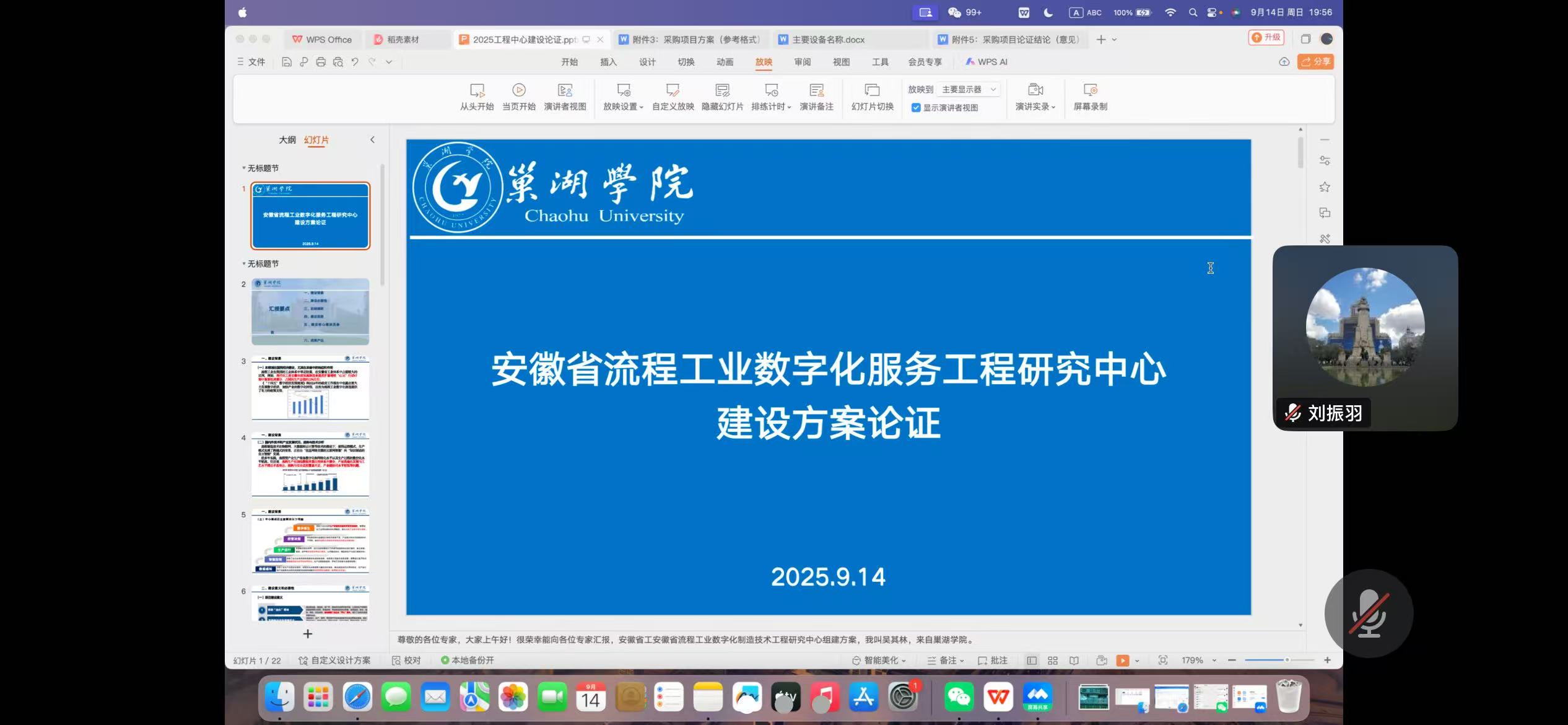Adjust the zoom slider in status bar
The height and width of the screenshot is (725, 1568).
[1286, 661]
